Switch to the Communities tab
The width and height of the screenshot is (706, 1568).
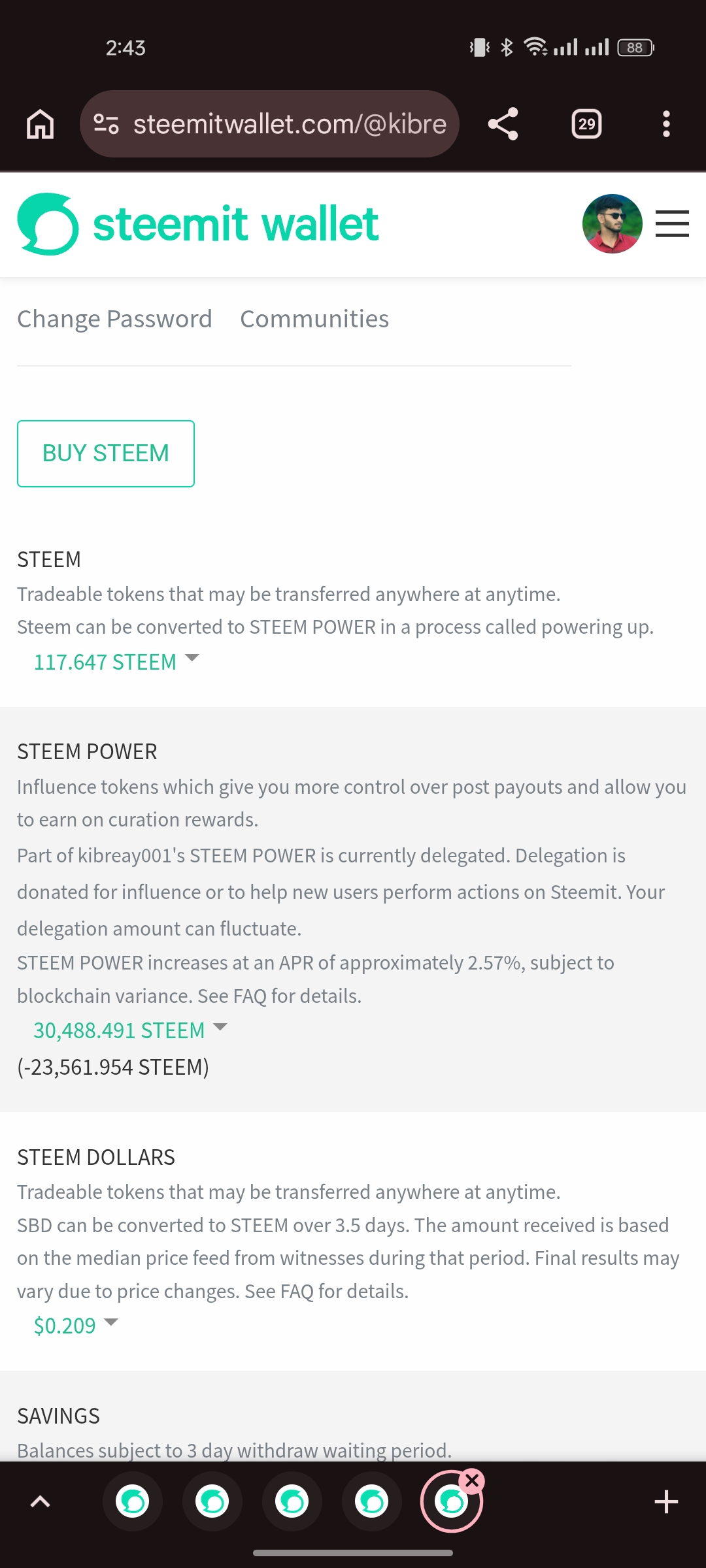click(314, 319)
